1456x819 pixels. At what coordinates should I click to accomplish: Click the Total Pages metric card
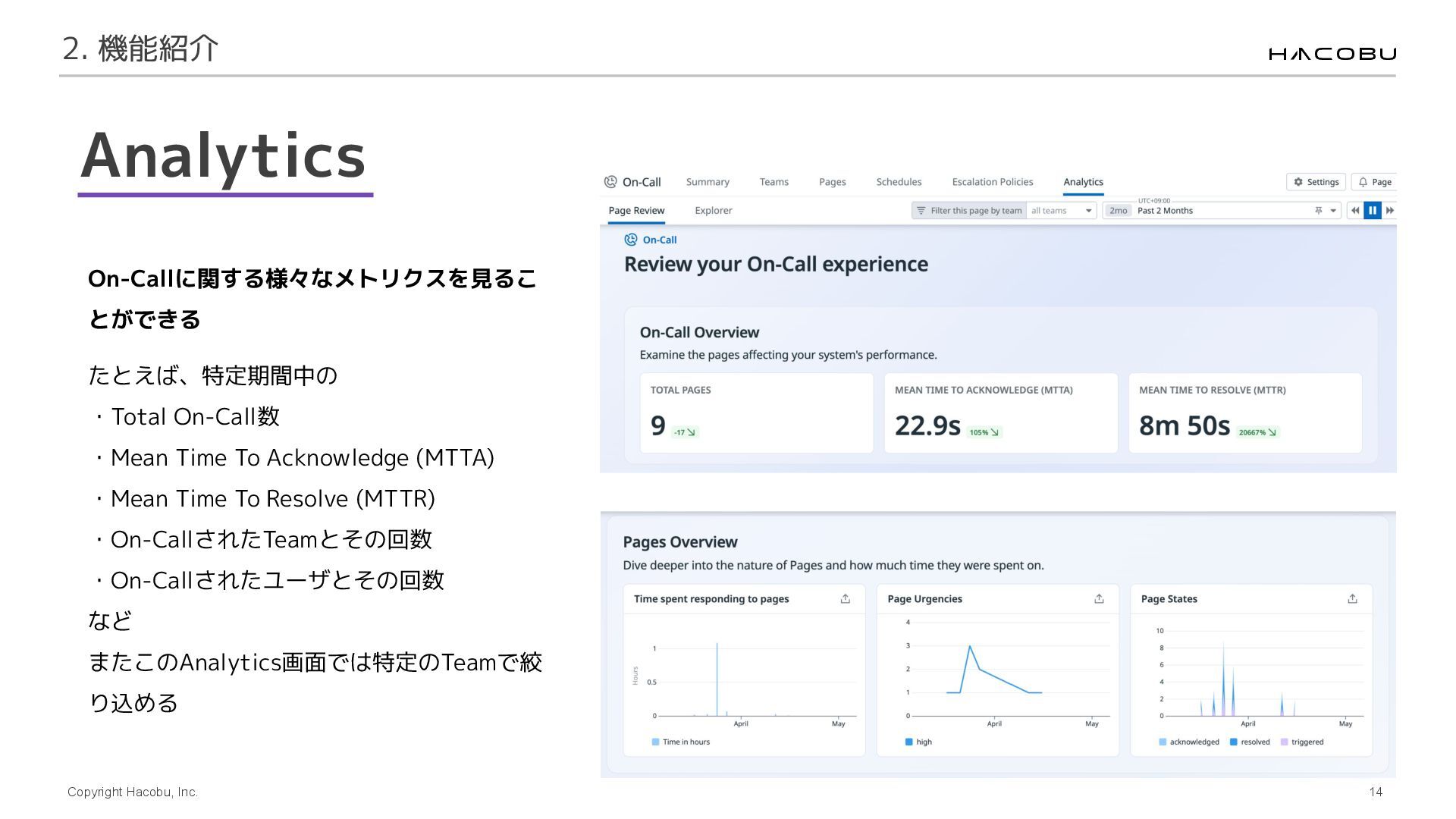756,413
